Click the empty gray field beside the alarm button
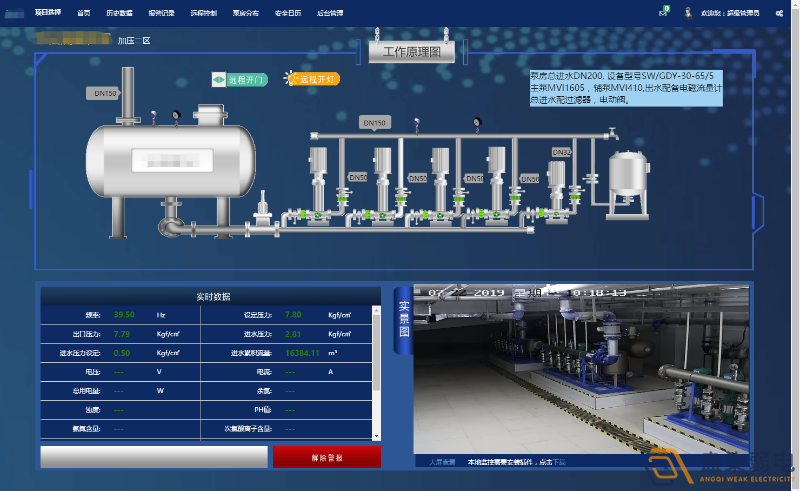 (x=153, y=457)
